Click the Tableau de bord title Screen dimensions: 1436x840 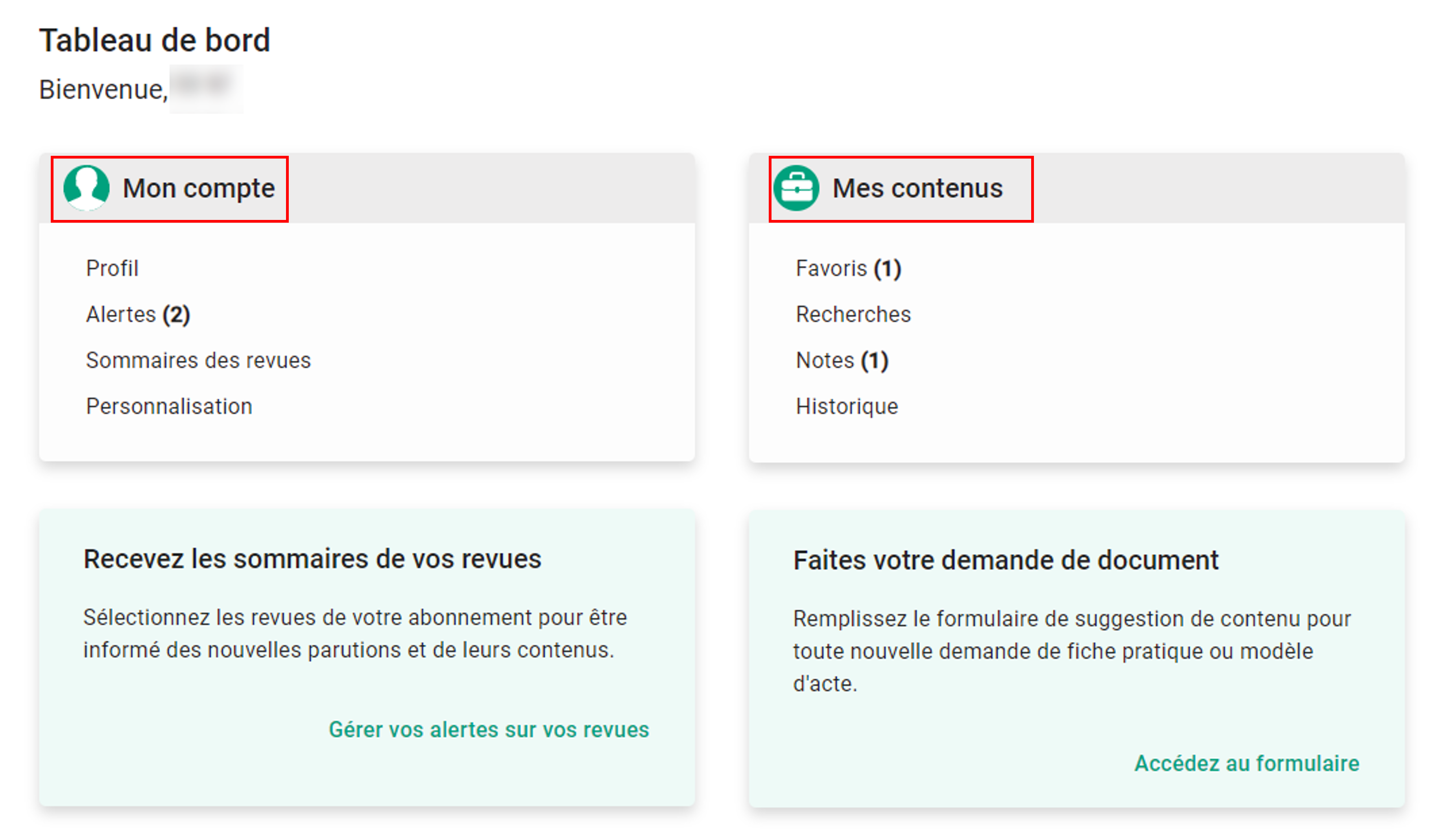tap(155, 41)
